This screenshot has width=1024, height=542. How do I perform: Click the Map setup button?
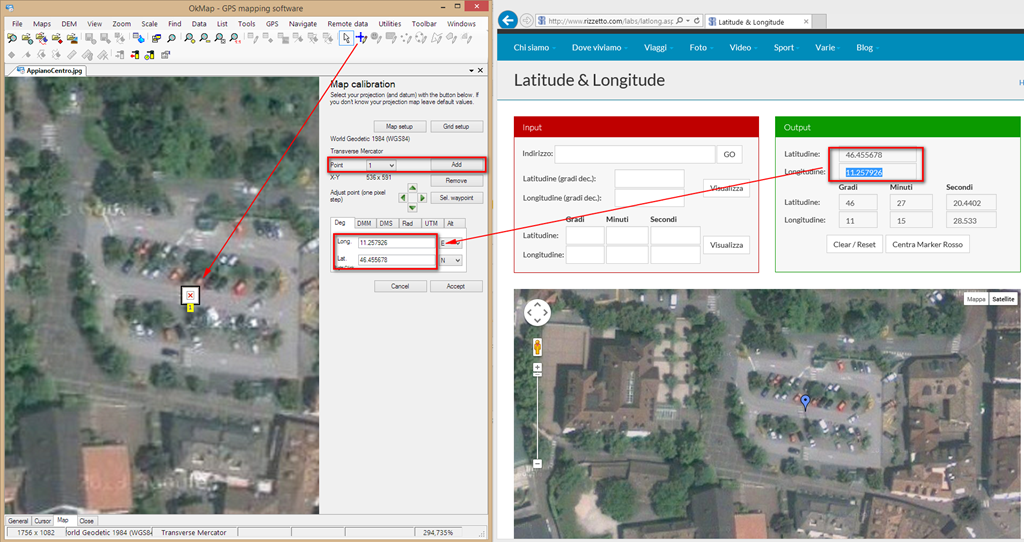click(x=400, y=127)
